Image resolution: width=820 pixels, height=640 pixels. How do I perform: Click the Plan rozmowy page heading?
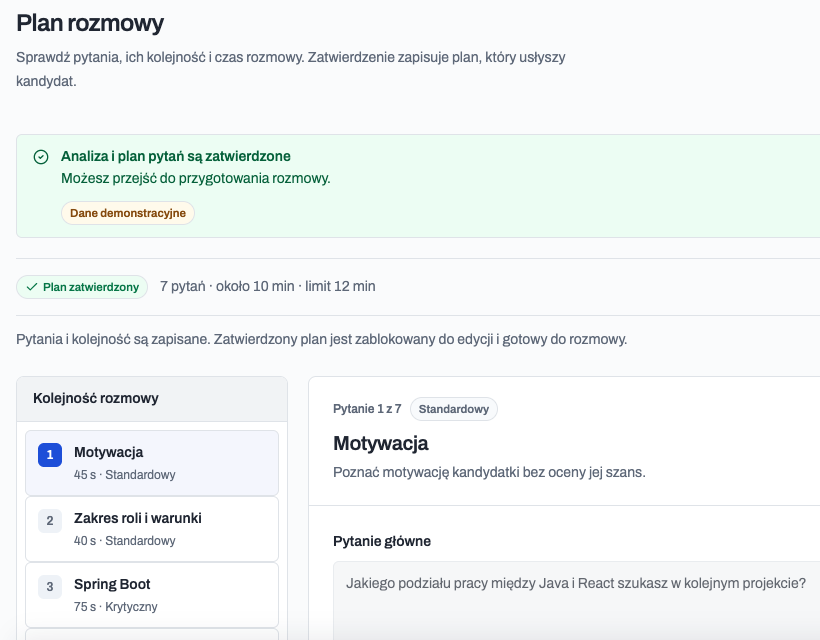click(90, 24)
